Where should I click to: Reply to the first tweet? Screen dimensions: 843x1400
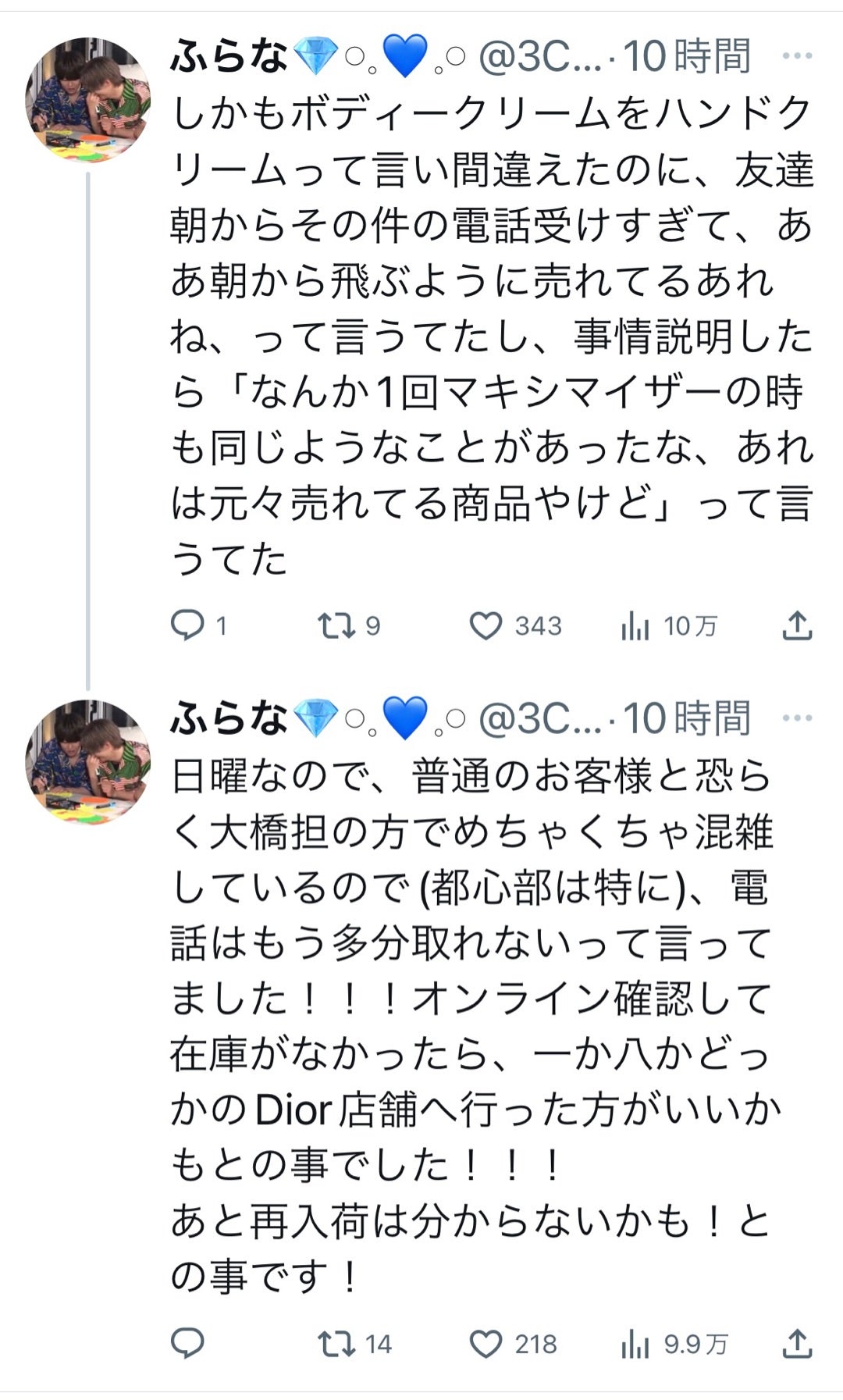(x=187, y=625)
